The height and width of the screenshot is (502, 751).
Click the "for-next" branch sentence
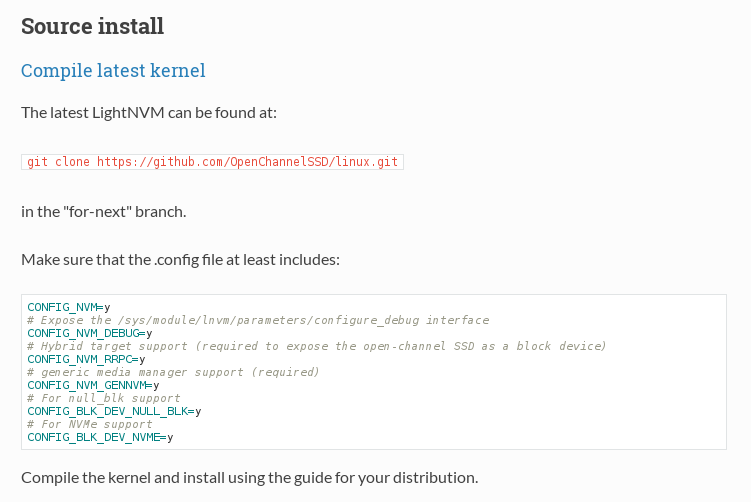[x=103, y=212]
